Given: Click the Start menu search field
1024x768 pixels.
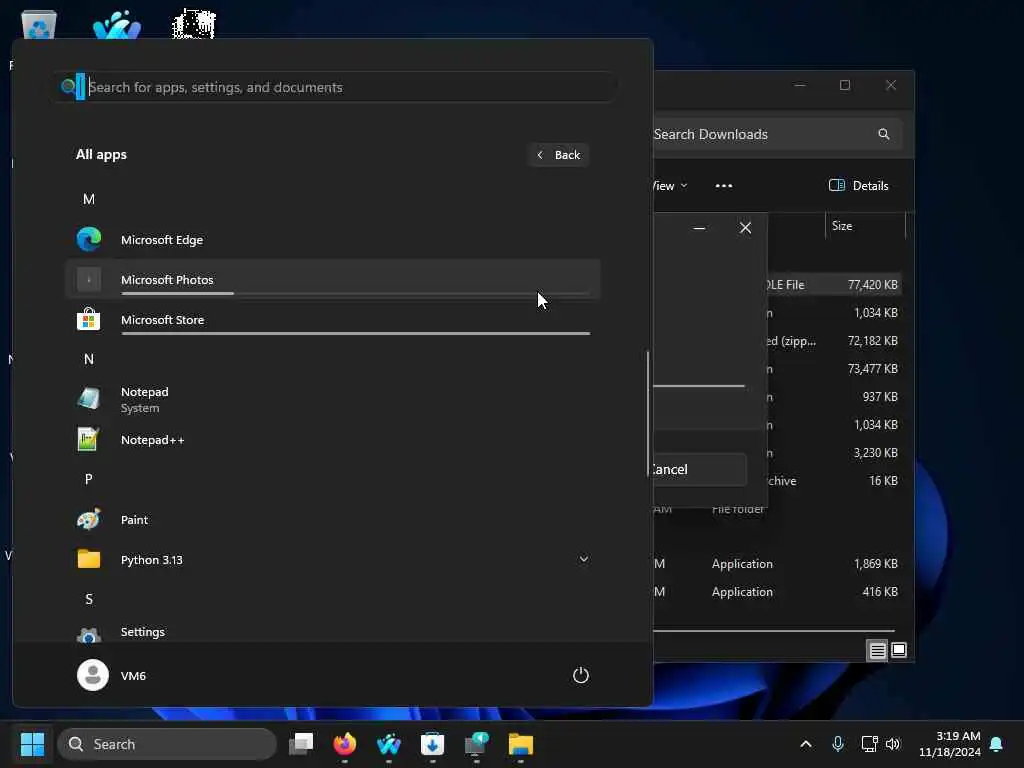Looking at the screenshot, I should 334,87.
